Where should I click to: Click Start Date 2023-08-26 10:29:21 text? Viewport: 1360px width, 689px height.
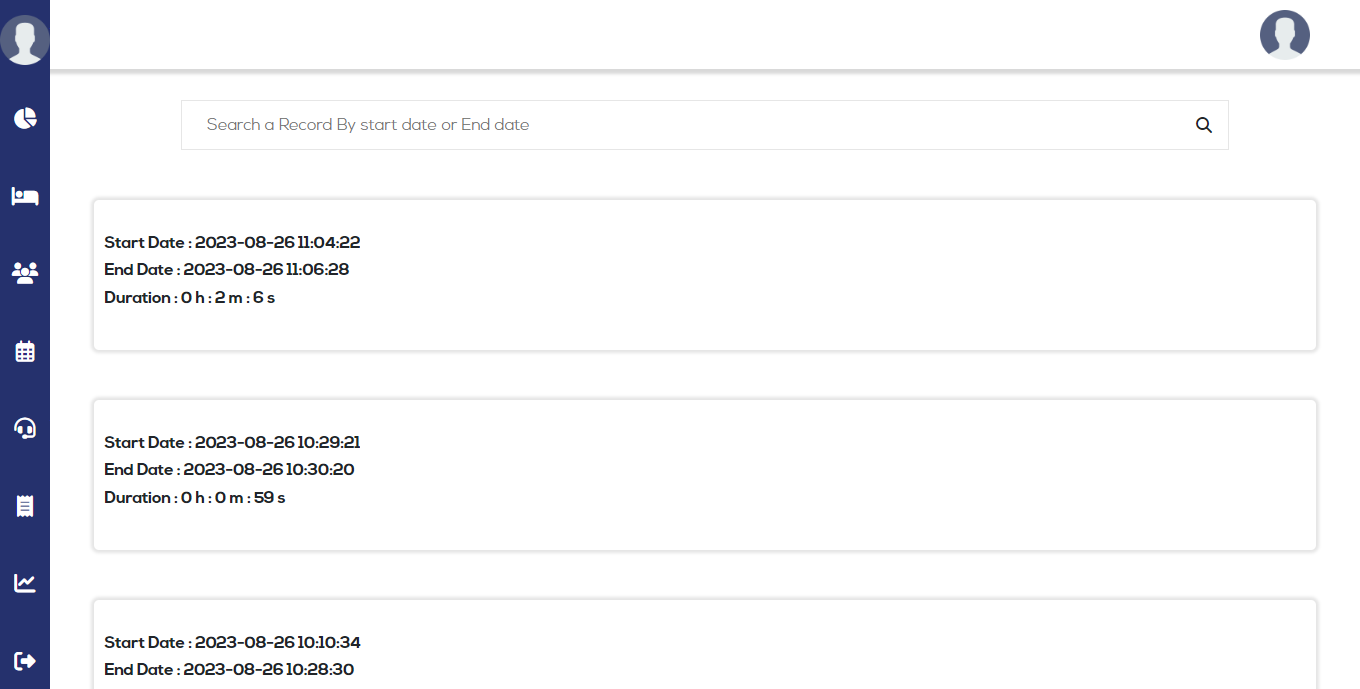232,442
